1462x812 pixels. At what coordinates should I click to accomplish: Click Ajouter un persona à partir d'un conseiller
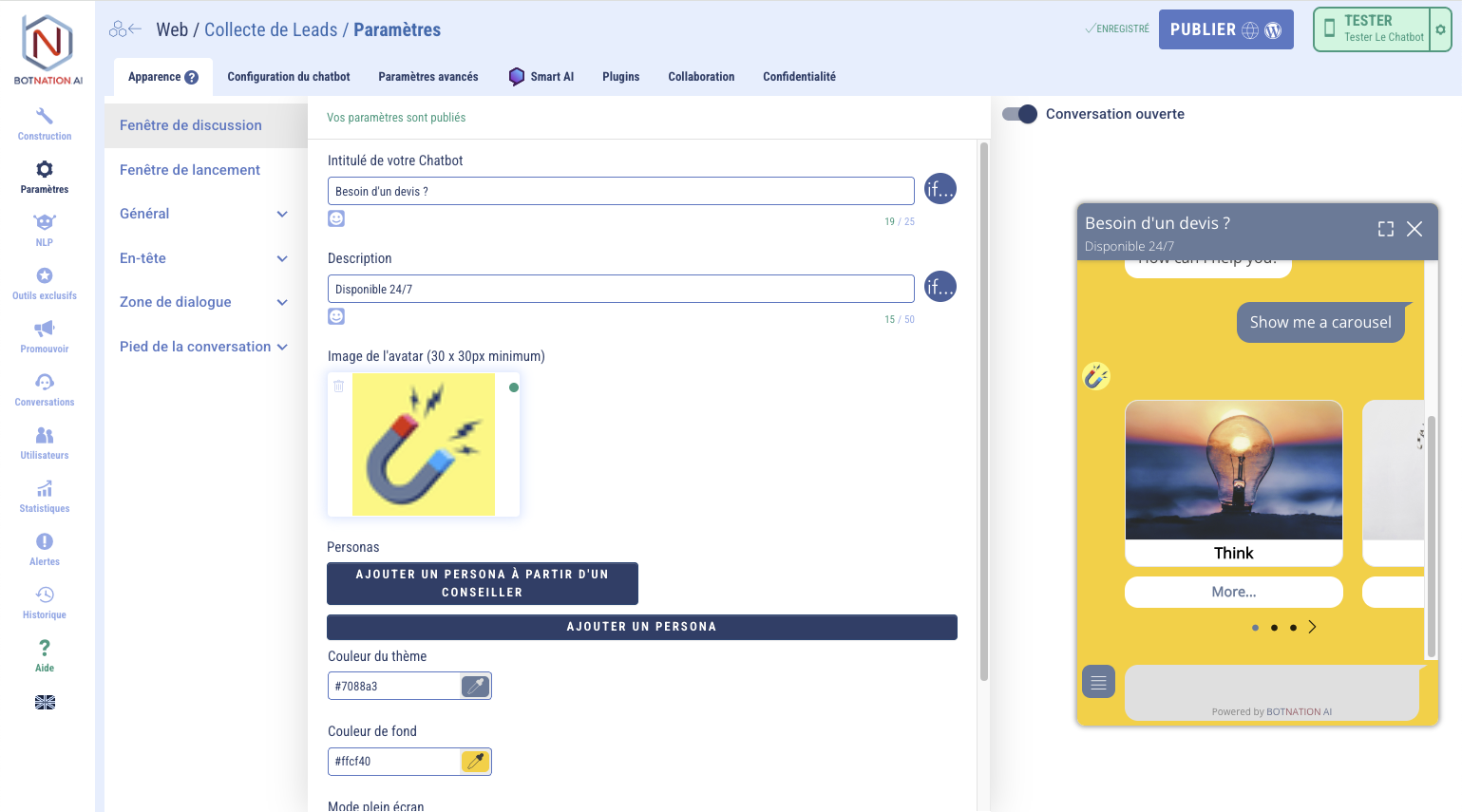click(x=483, y=583)
